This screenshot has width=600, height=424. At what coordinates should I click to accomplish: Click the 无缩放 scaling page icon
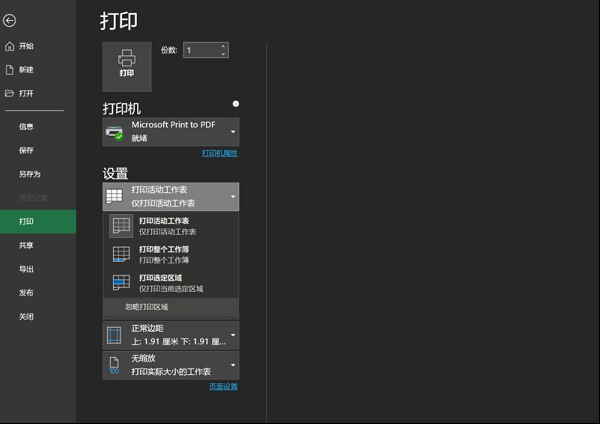(x=114, y=365)
